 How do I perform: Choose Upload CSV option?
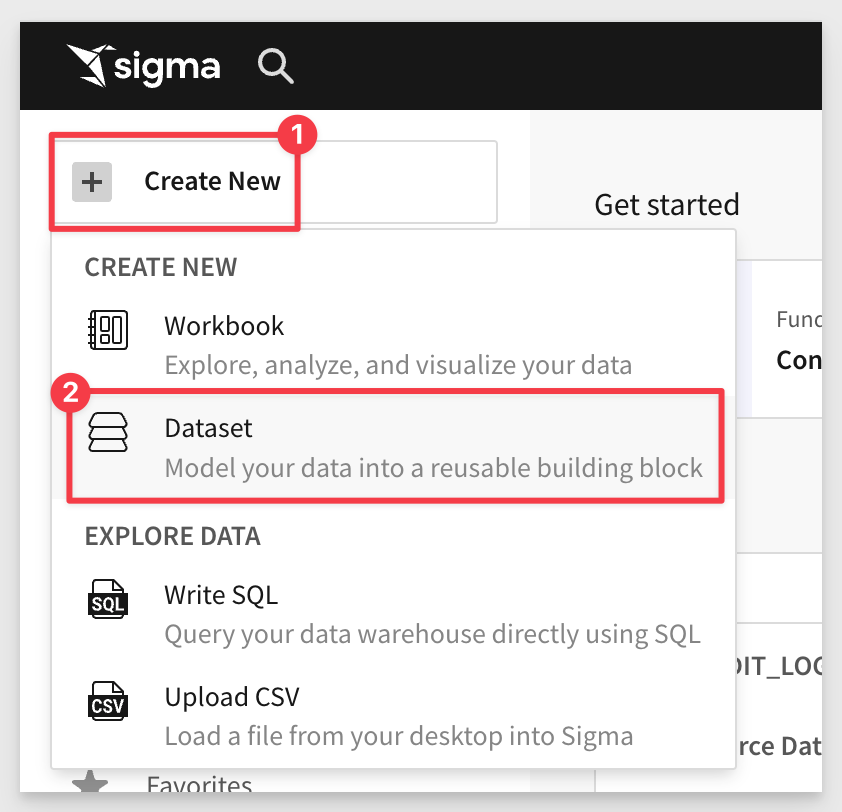point(394,716)
